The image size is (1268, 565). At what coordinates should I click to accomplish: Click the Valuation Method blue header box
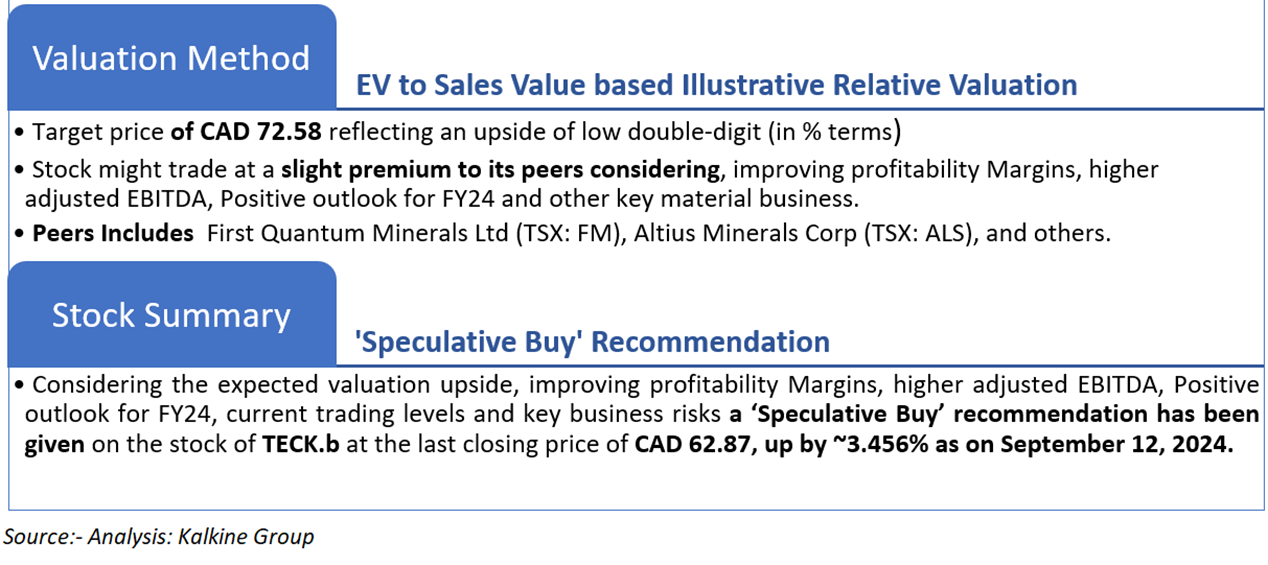(171, 58)
